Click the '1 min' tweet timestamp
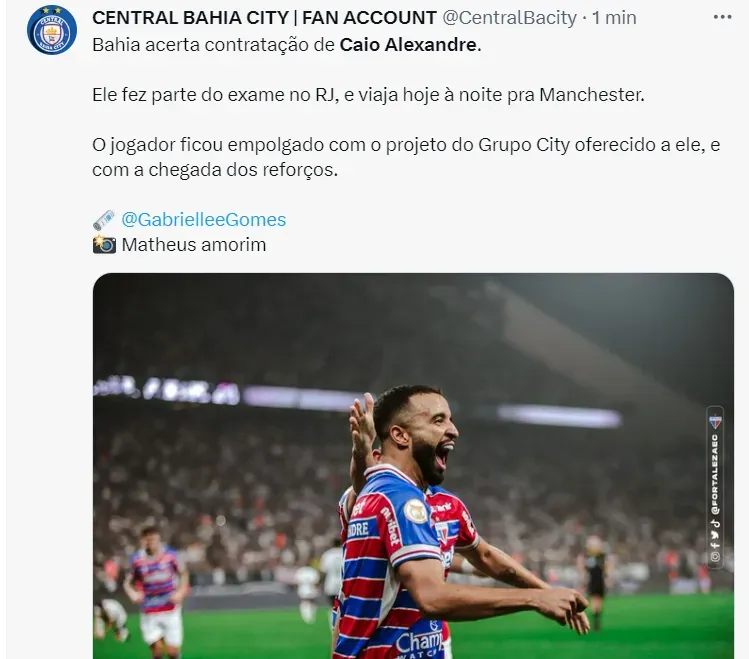 tap(613, 18)
